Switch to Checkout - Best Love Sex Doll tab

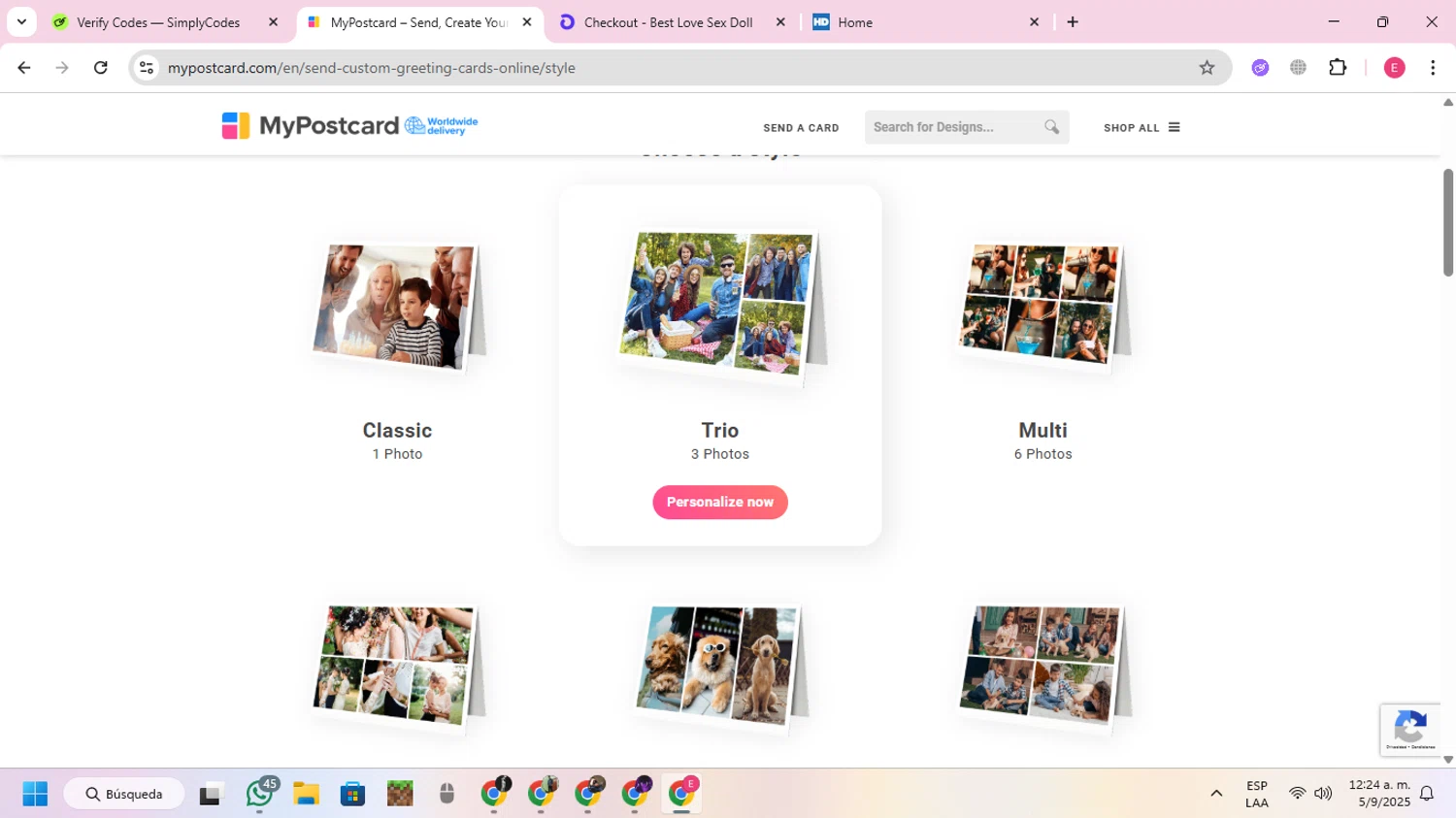(669, 22)
